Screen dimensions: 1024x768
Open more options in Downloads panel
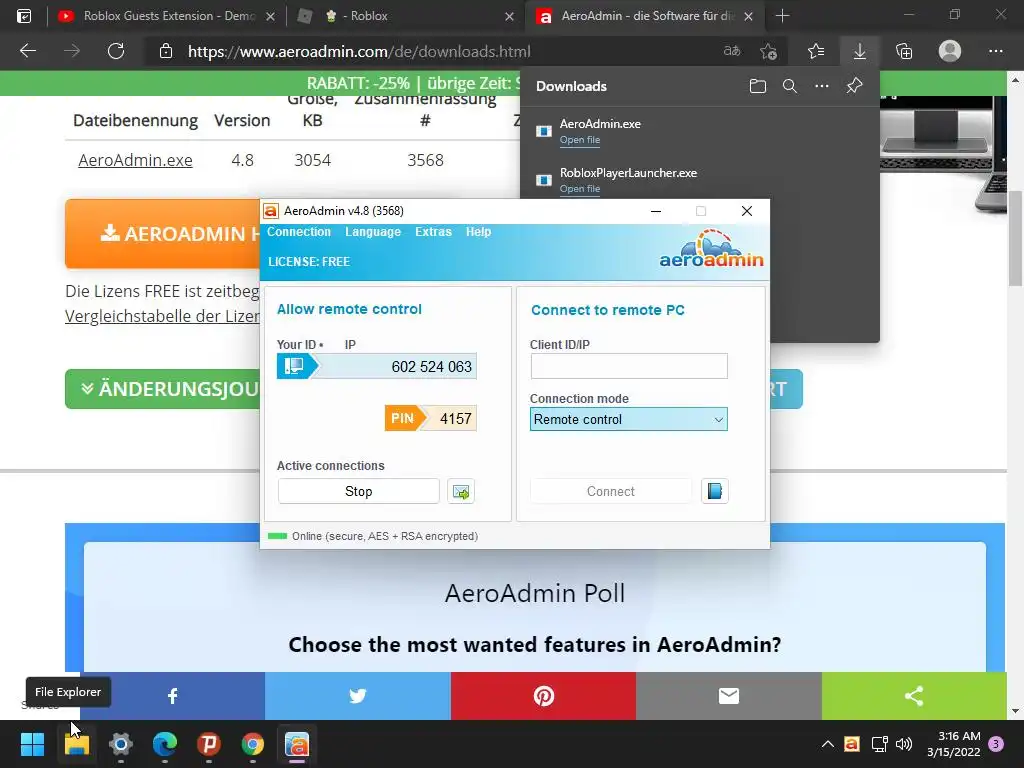click(822, 86)
